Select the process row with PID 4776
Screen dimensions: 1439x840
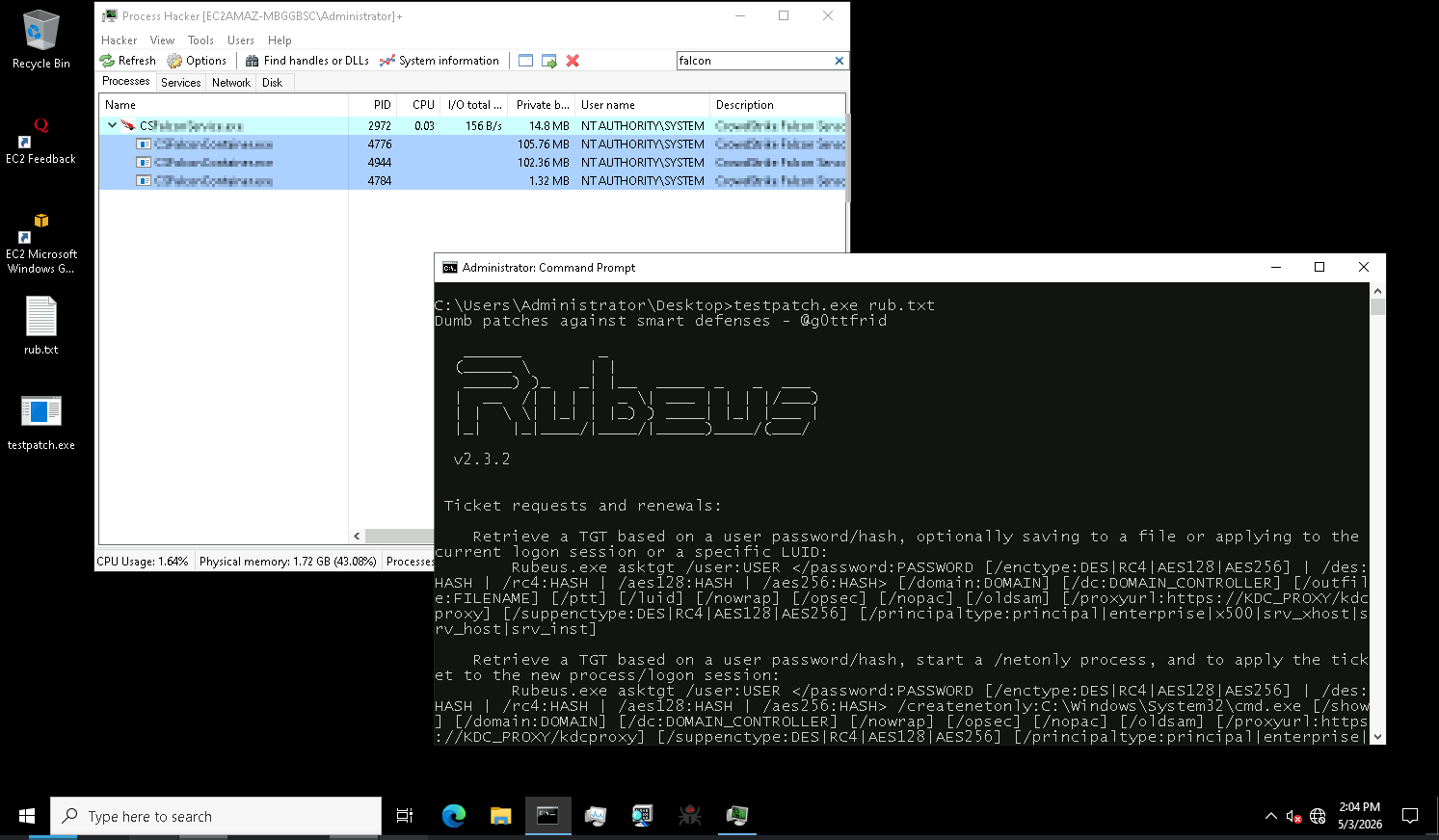pyautogui.click(x=472, y=144)
